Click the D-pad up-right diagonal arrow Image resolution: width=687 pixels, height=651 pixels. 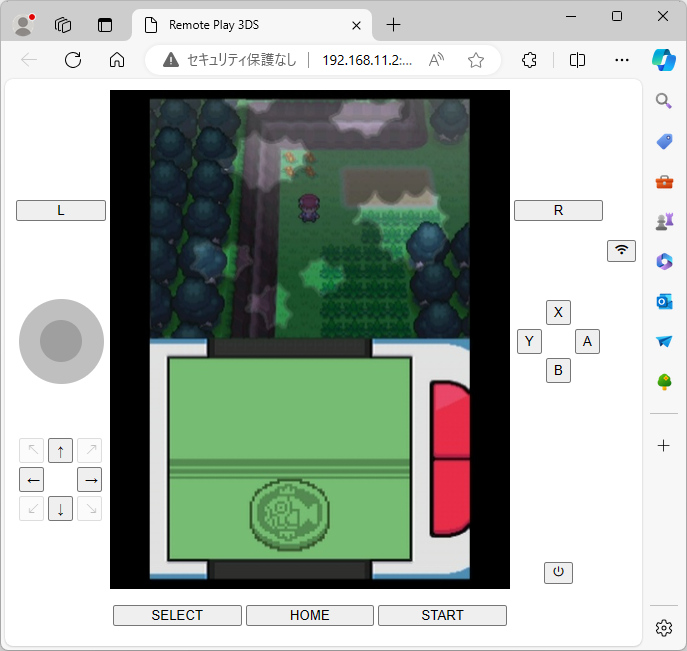pyautogui.click(x=89, y=450)
